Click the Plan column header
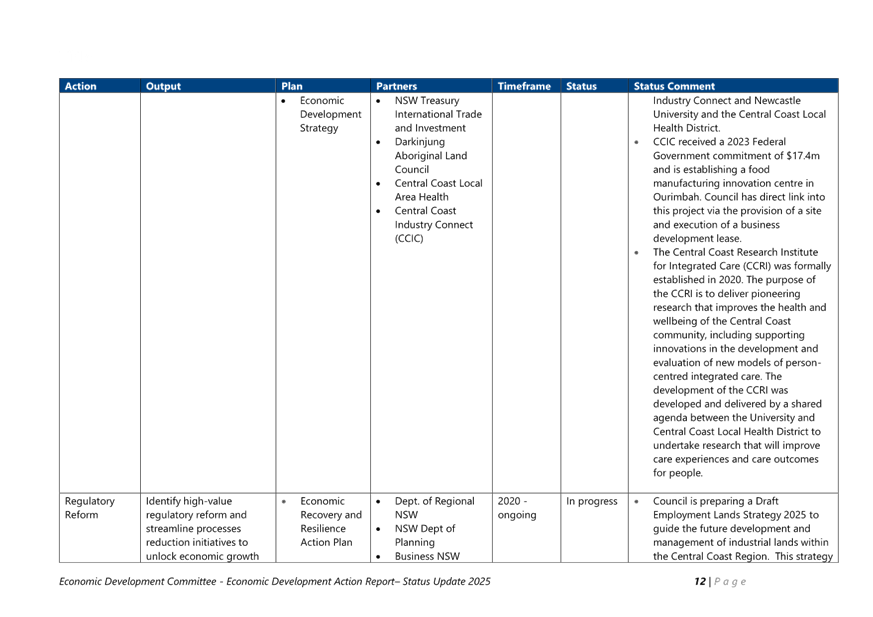This screenshot has width=873, height=617. coord(323,86)
